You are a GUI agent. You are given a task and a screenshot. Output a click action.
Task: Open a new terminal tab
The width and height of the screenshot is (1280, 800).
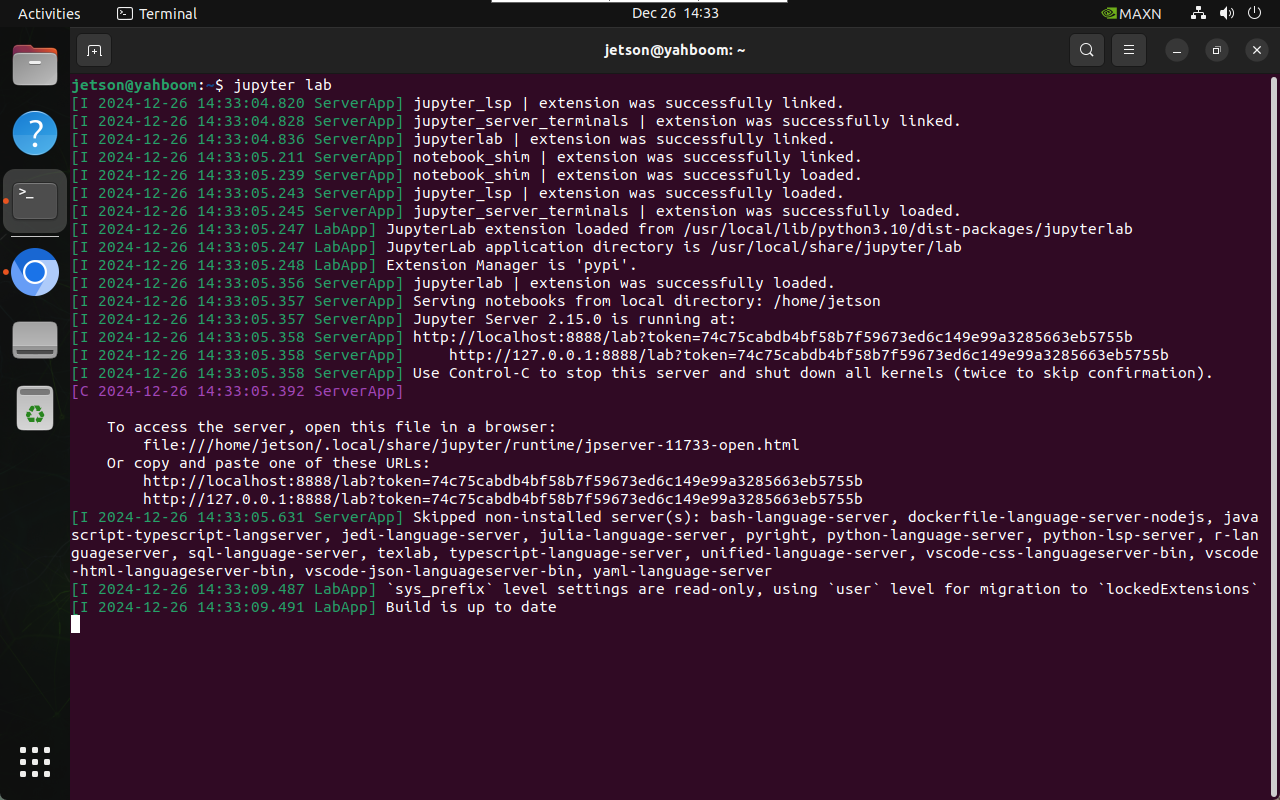pos(94,50)
